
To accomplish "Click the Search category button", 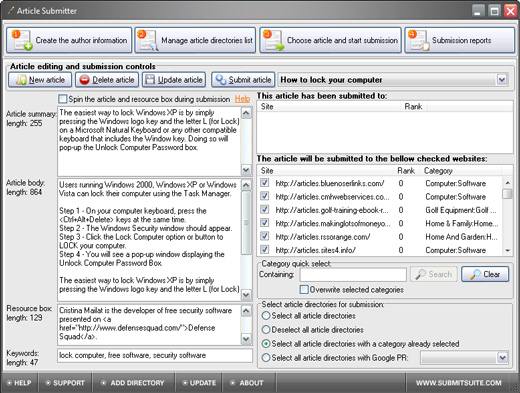I will [434, 274].
